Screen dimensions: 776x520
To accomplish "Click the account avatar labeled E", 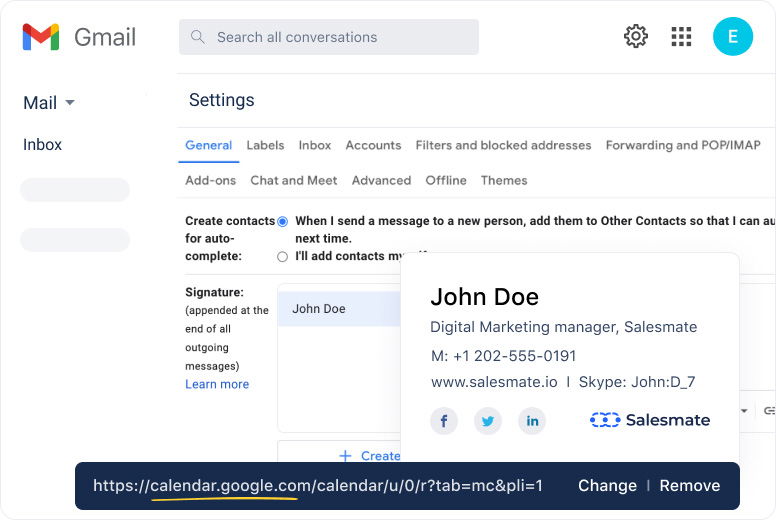I will pos(732,37).
